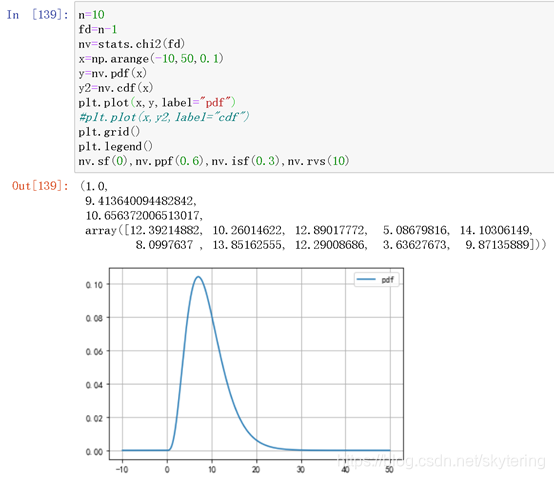Click array value 12.89017772
The image size is (554, 479).
tap(331, 230)
